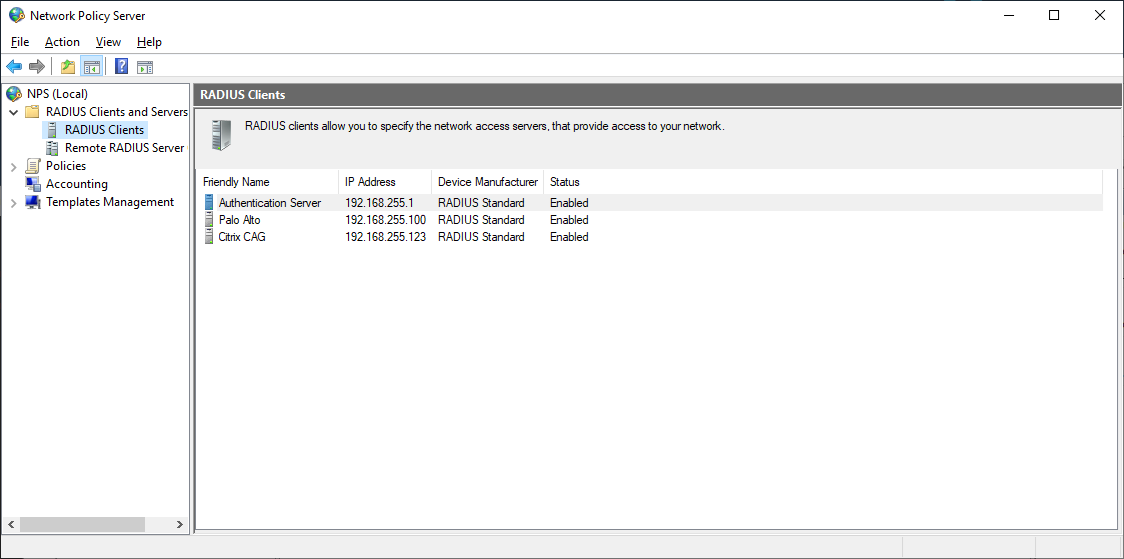The height and width of the screenshot is (559, 1124).
Task: Open the Help toolbar icon
Action: tap(122, 67)
